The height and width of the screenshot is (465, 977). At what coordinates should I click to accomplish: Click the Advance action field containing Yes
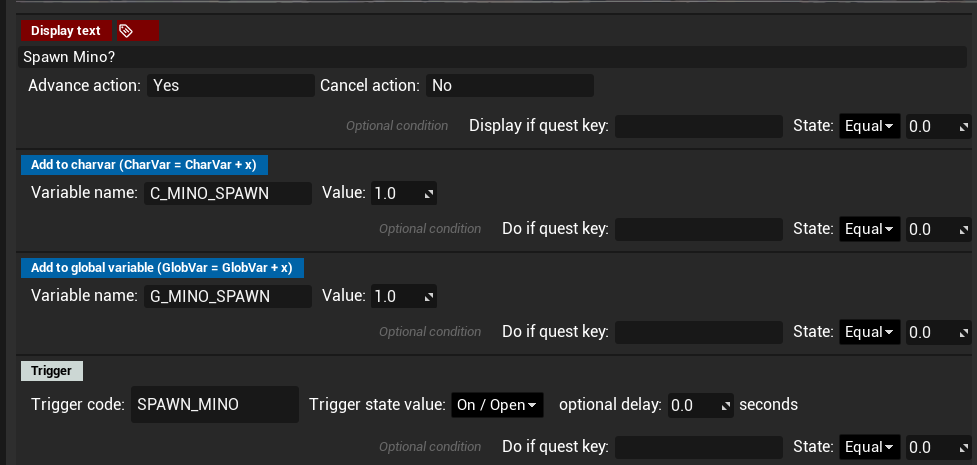click(x=230, y=86)
